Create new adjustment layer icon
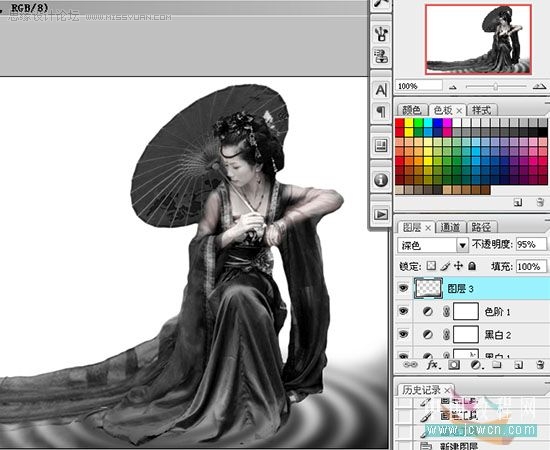The width and height of the screenshot is (550, 450). pyautogui.click(x=476, y=365)
